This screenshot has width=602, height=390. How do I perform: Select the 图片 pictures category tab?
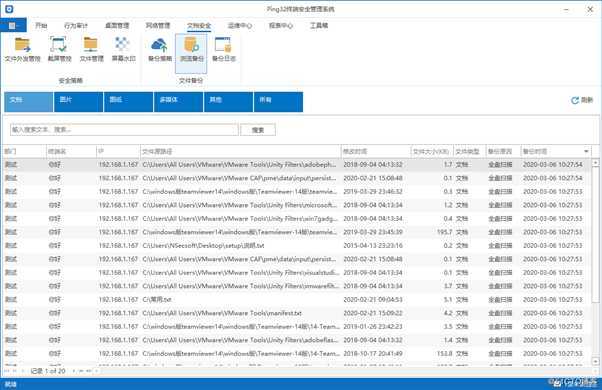coord(79,102)
